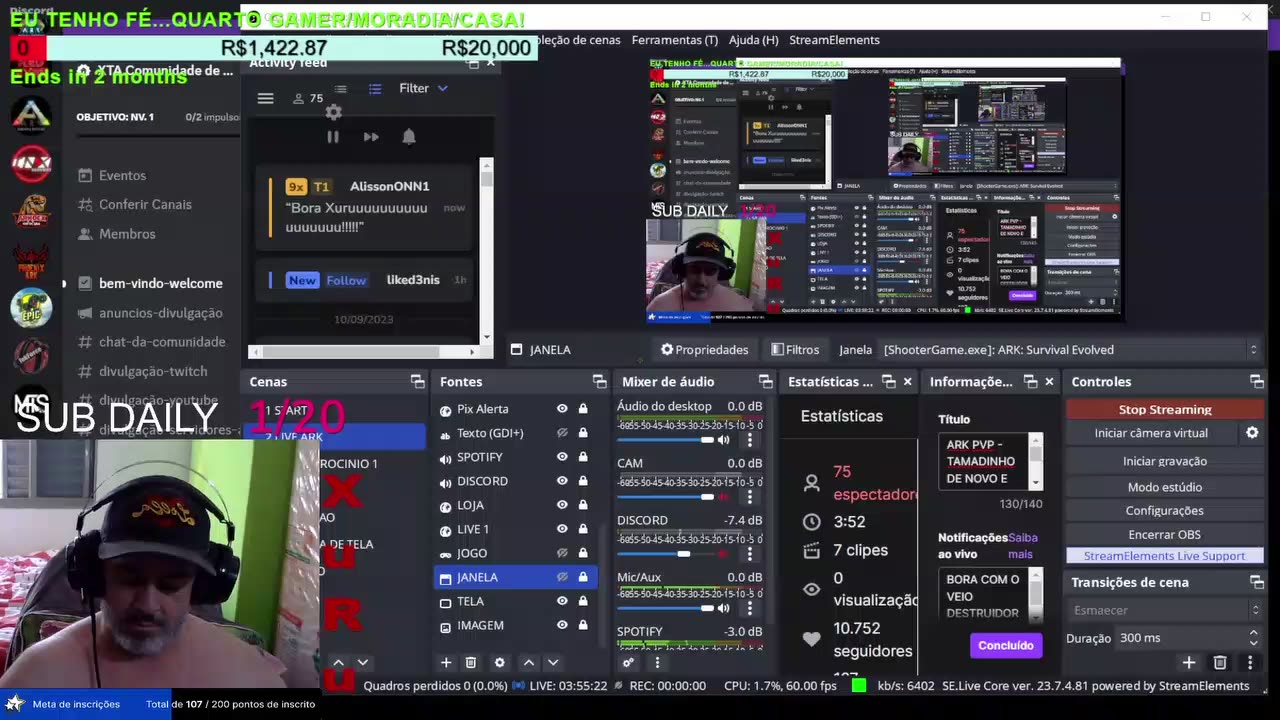
Task: Click StreamElements Live Support button
Action: click(1165, 556)
